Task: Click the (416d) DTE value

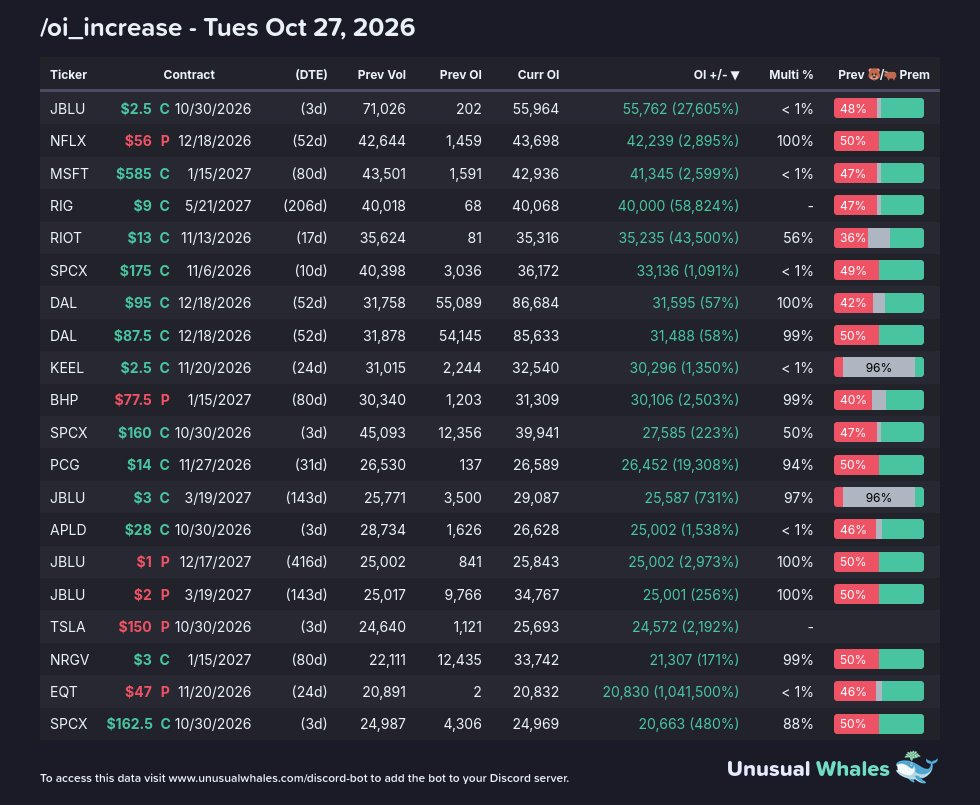Action: 306,561
